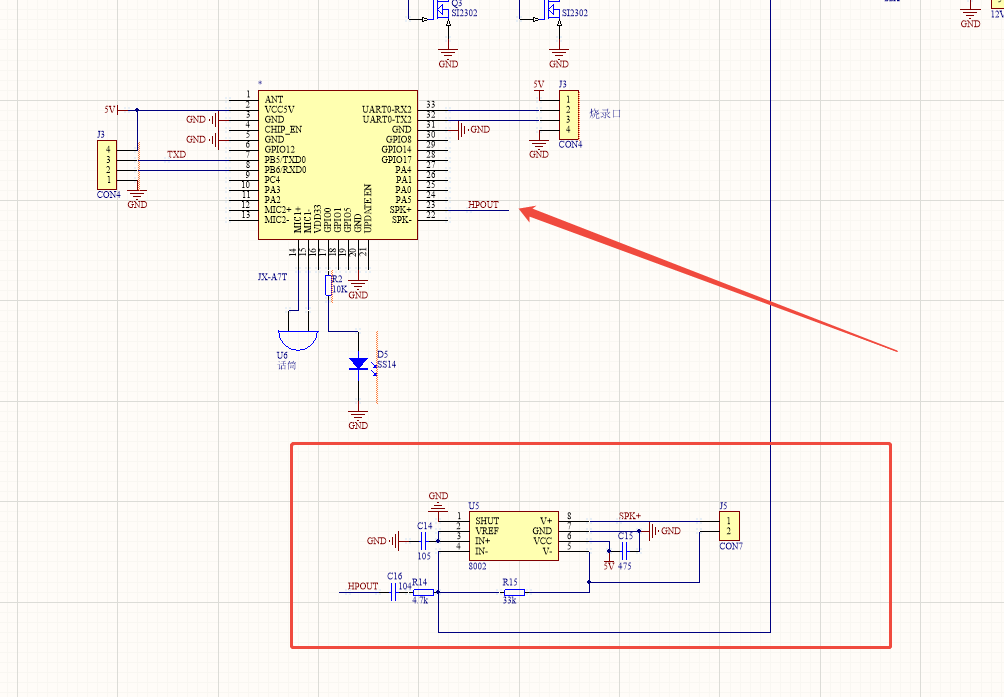The image size is (1004, 697).
Task: Select the SPK+ net label near U5
Action: tap(629, 516)
